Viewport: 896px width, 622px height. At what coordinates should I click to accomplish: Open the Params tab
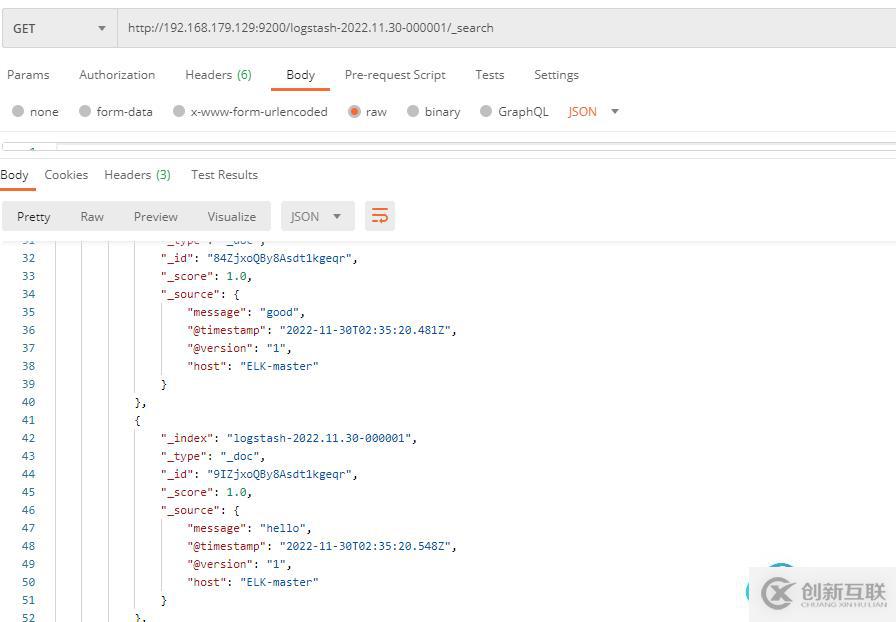[28, 75]
